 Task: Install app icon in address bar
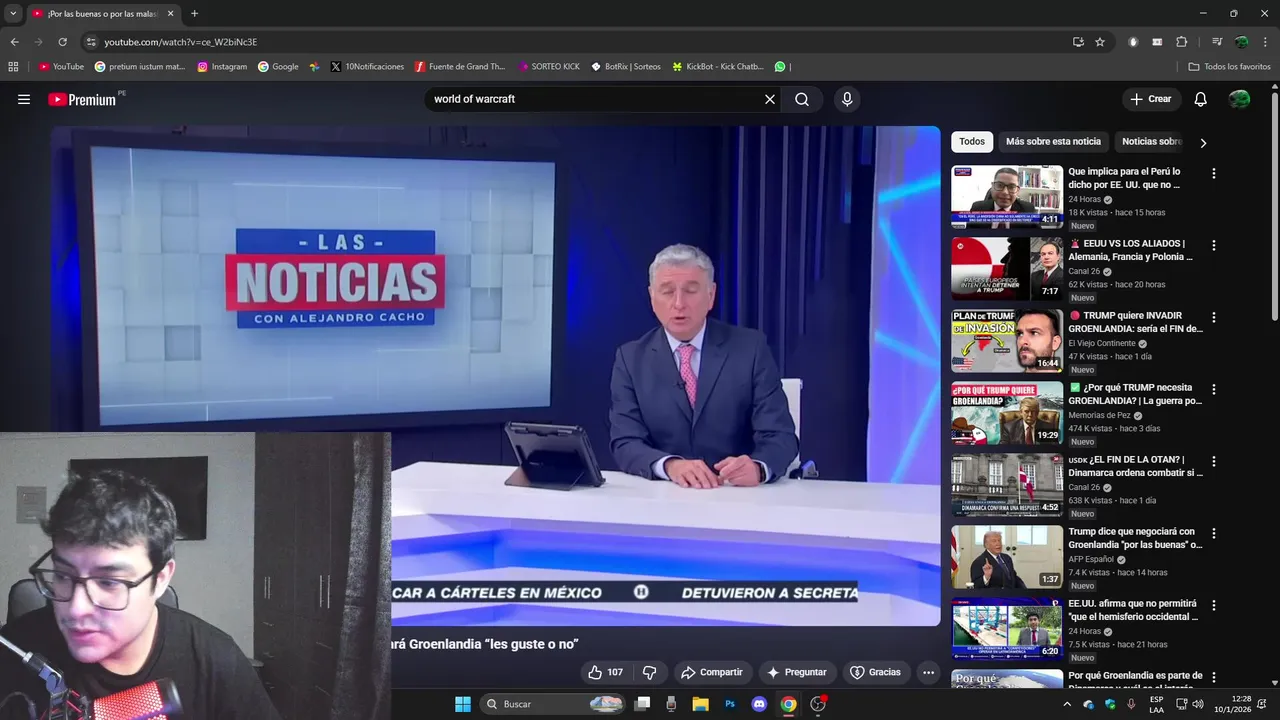point(1078,42)
